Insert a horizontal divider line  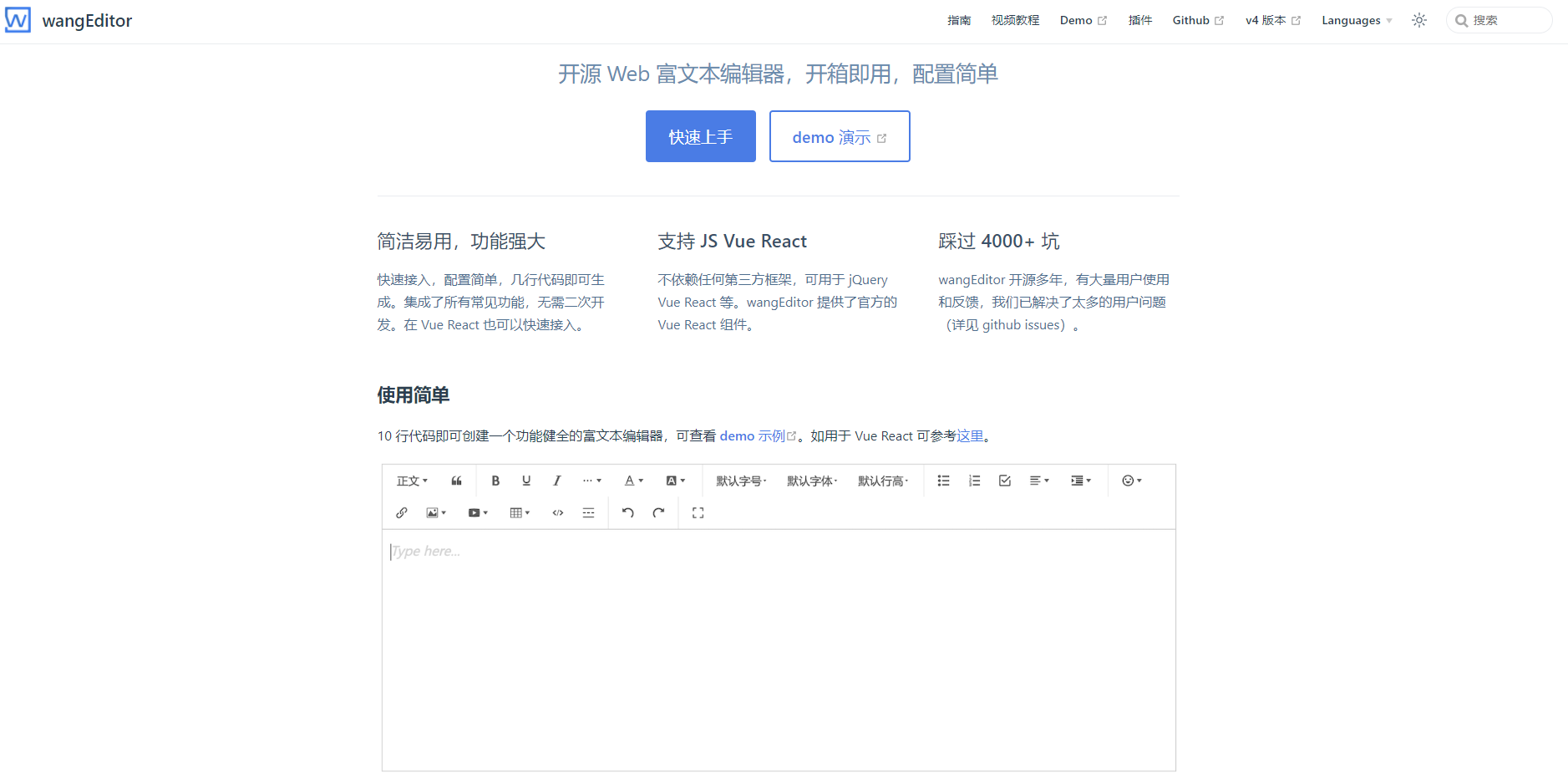point(589,512)
